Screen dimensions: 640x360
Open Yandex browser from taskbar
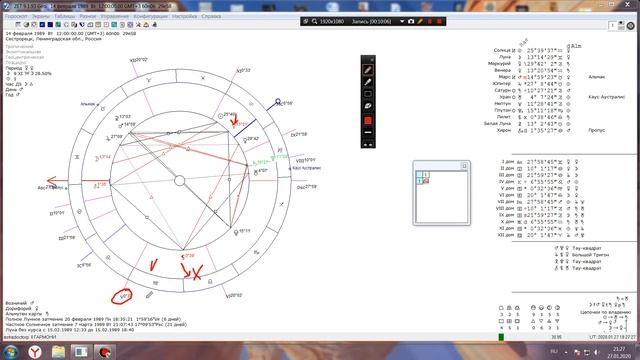tap(35, 352)
